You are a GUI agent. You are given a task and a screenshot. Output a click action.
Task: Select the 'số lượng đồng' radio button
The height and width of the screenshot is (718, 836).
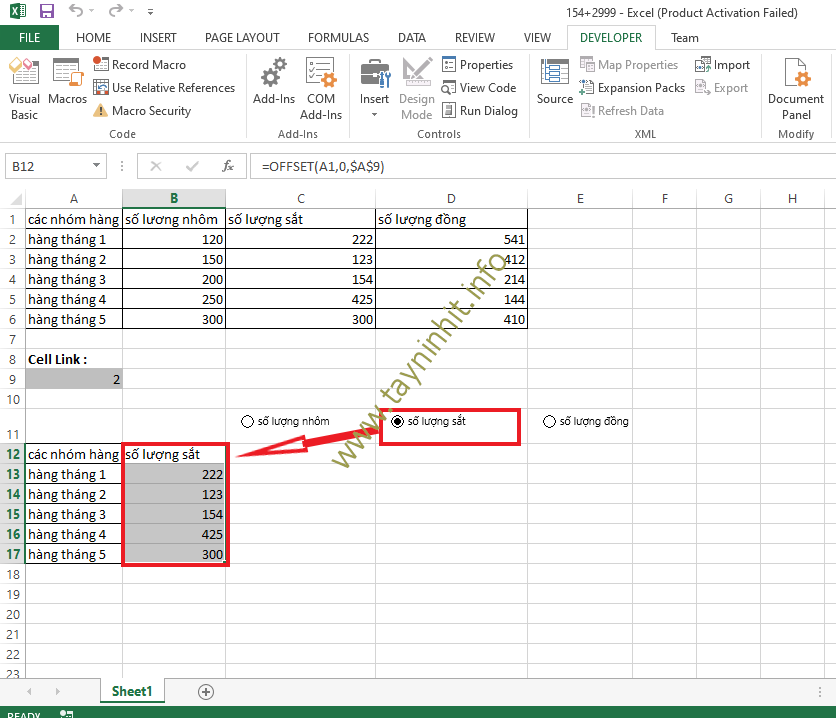pyautogui.click(x=549, y=422)
